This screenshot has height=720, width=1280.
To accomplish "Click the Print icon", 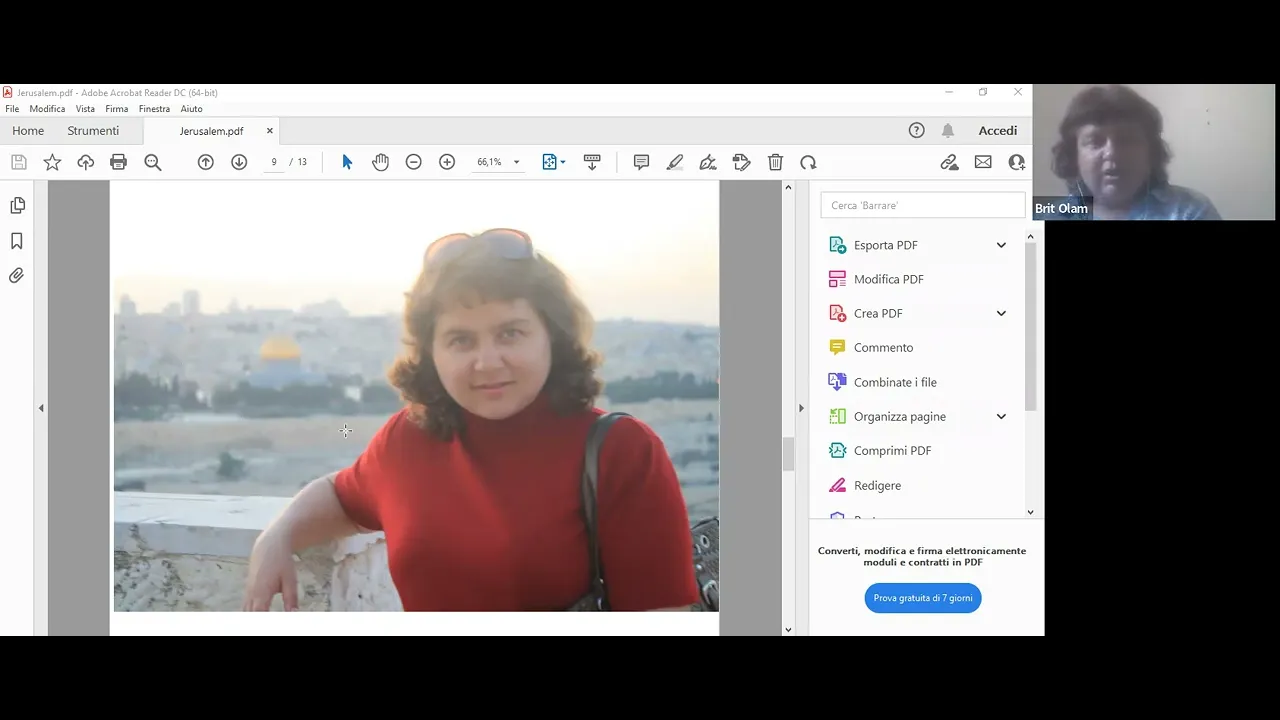I will tap(119, 162).
